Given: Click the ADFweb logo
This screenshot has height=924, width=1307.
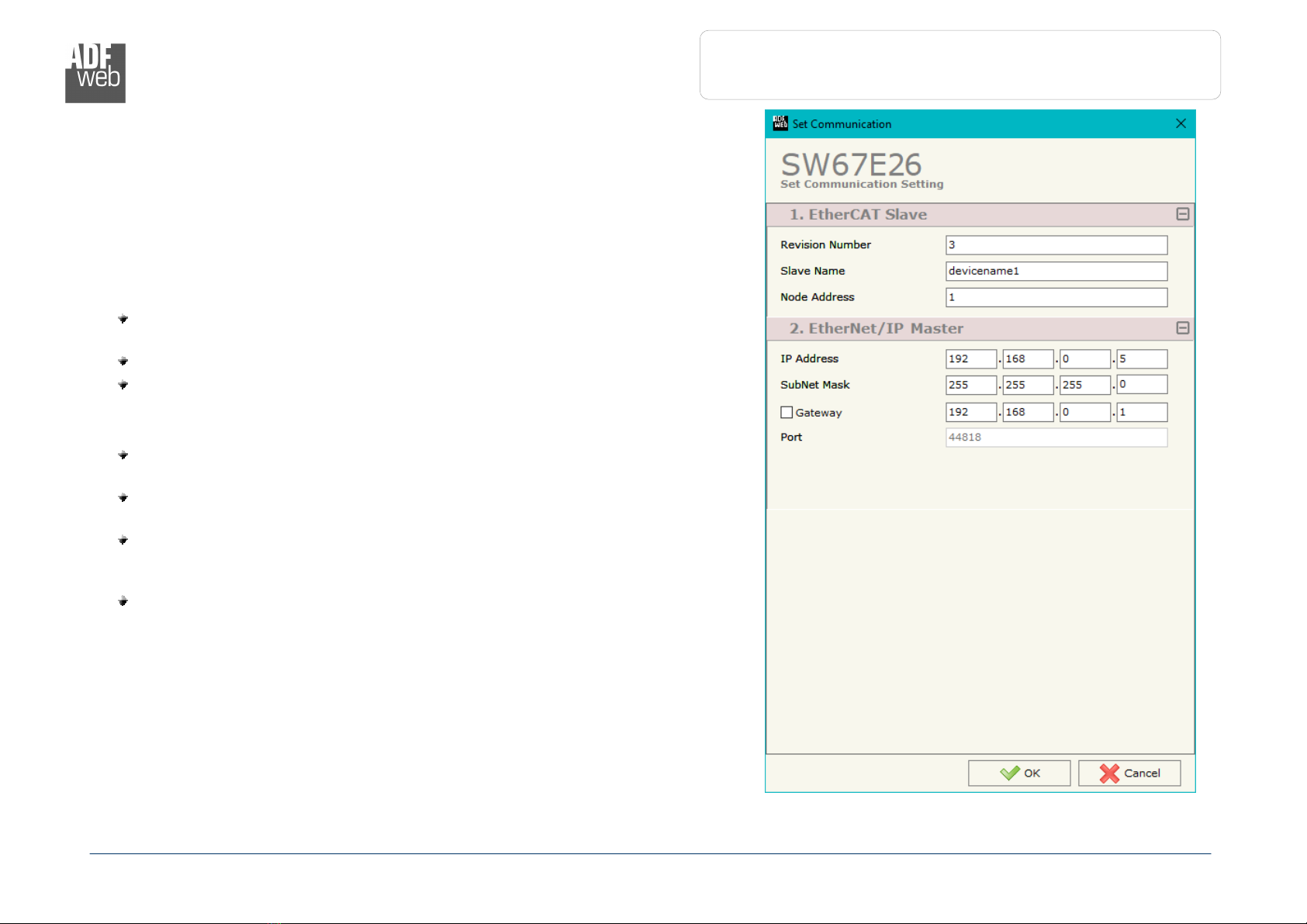Looking at the screenshot, I should [95, 73].
